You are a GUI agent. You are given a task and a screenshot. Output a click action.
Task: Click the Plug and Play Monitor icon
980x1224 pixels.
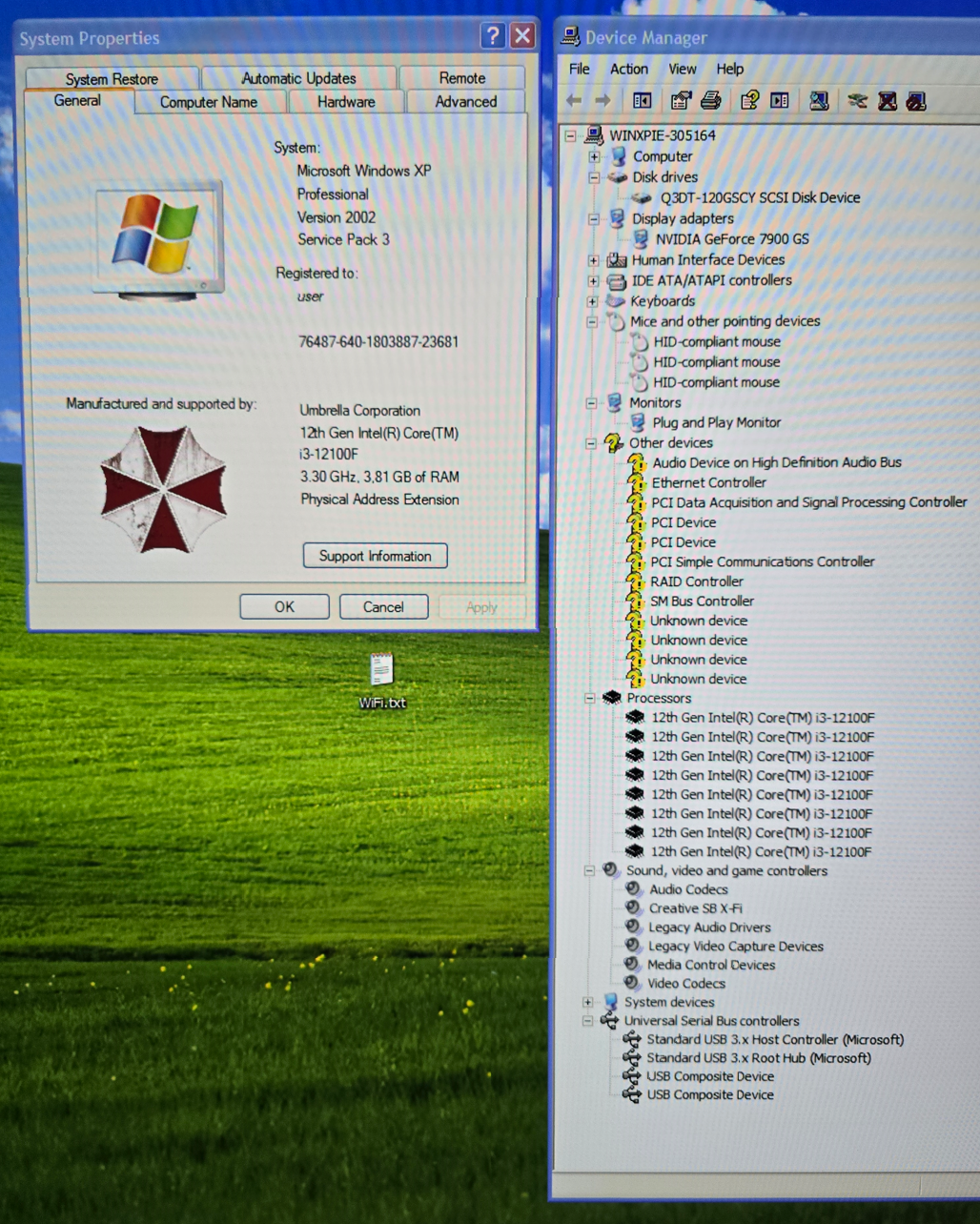coord(639,422)
